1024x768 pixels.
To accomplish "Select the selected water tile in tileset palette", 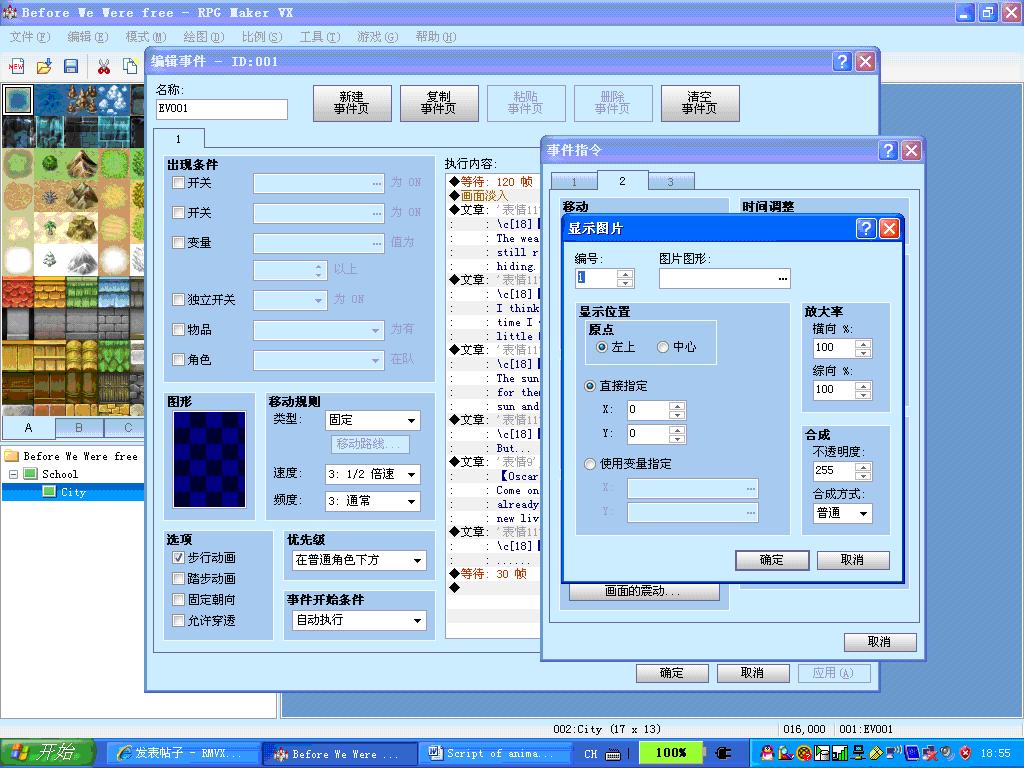I will click(x=18, y=99).
